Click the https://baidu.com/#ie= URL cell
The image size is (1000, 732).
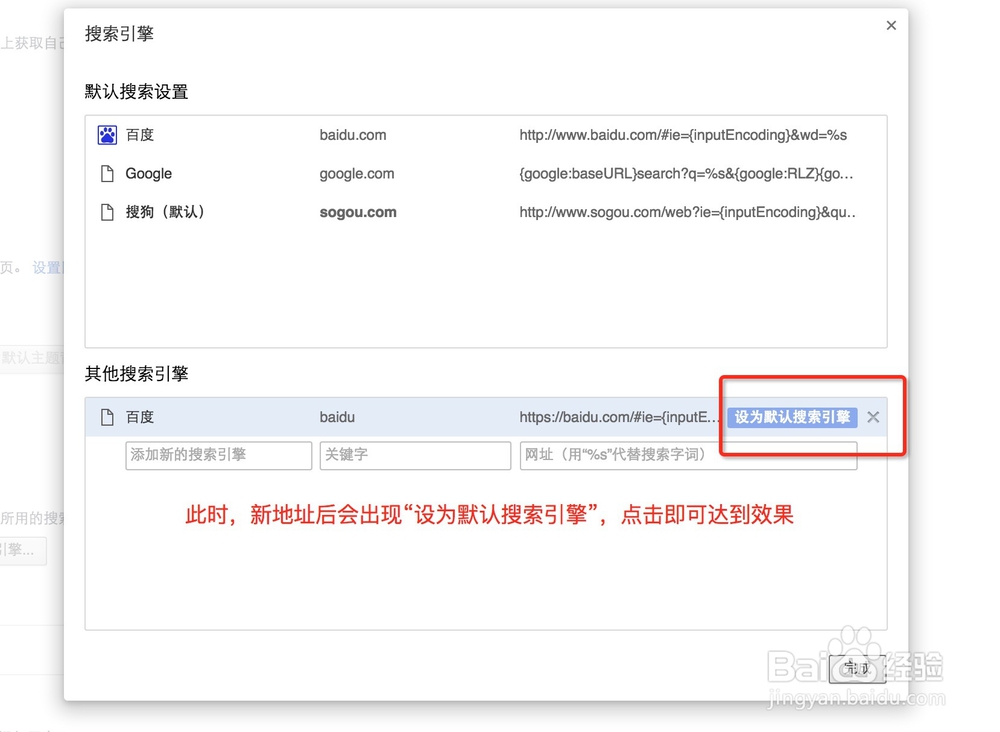tap(619, 417)
